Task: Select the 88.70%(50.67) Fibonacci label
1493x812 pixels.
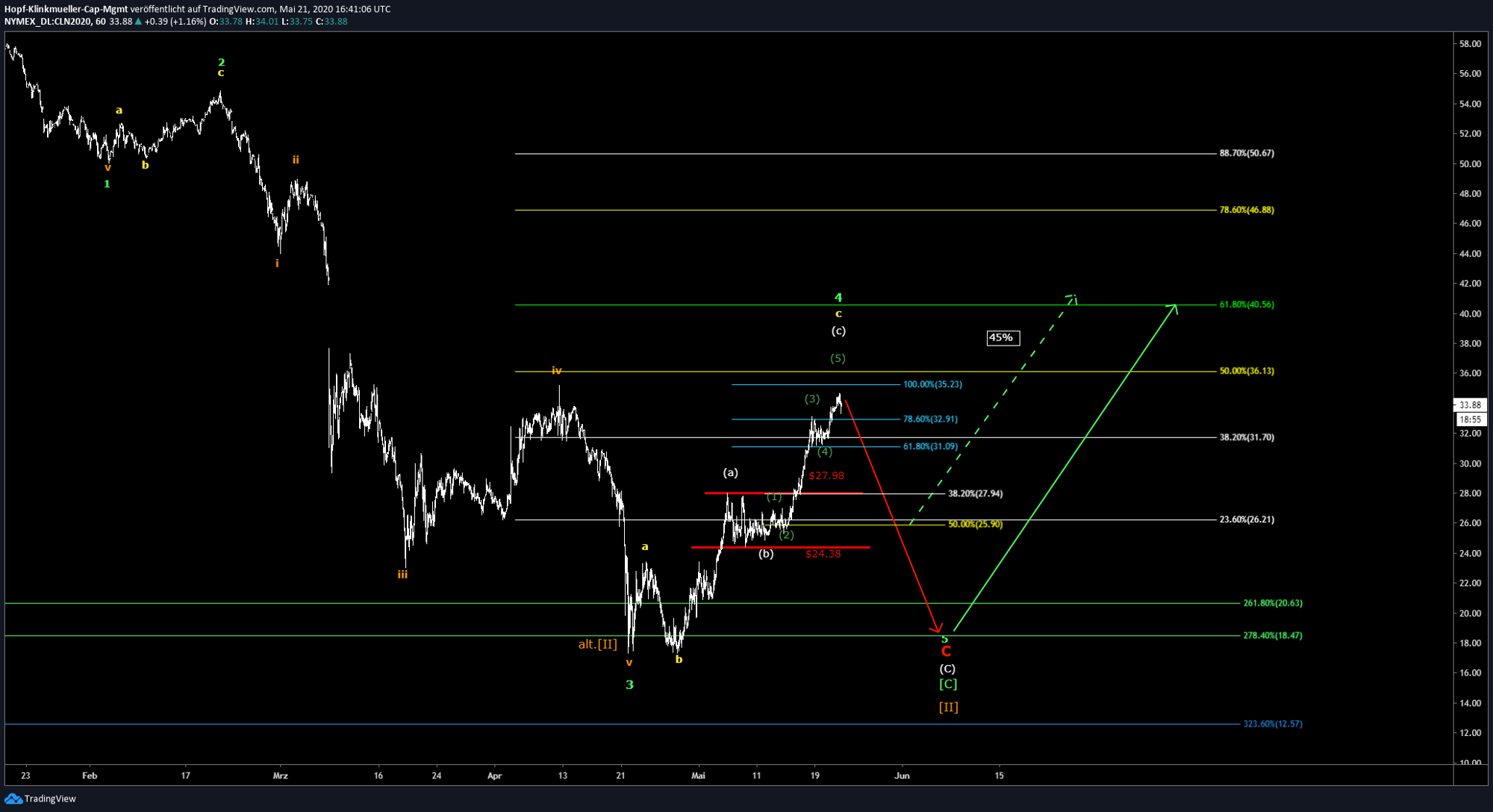Action: point(1247,153)
